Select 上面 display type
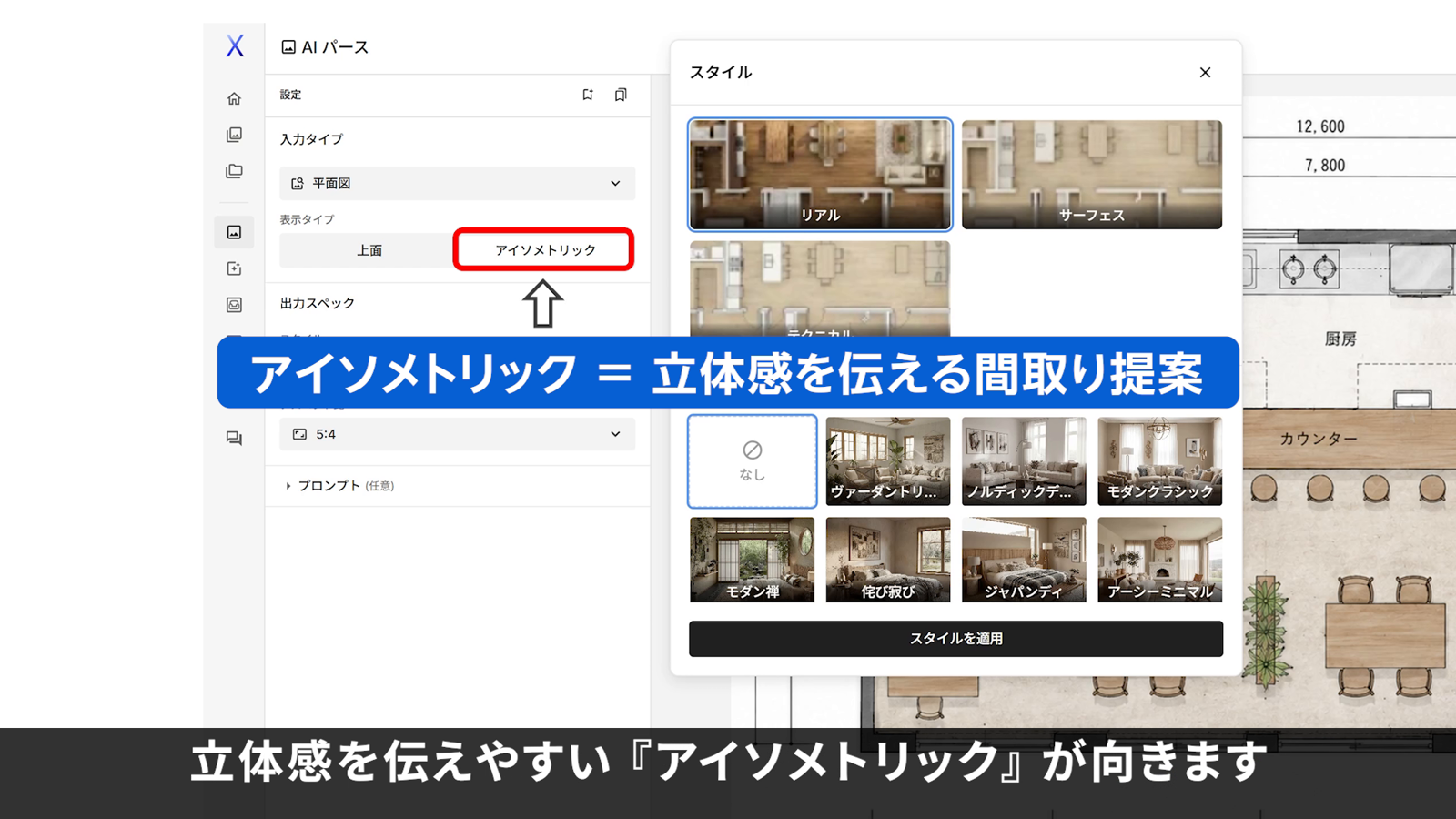 click(369, 250)
